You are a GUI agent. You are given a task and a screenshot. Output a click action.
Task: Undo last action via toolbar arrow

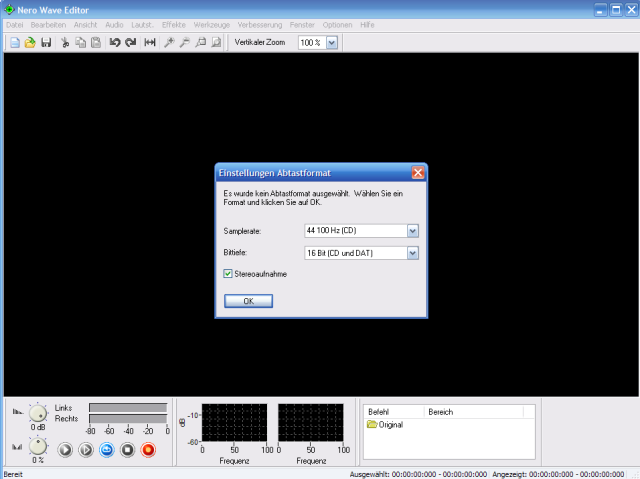coord(115,42)
